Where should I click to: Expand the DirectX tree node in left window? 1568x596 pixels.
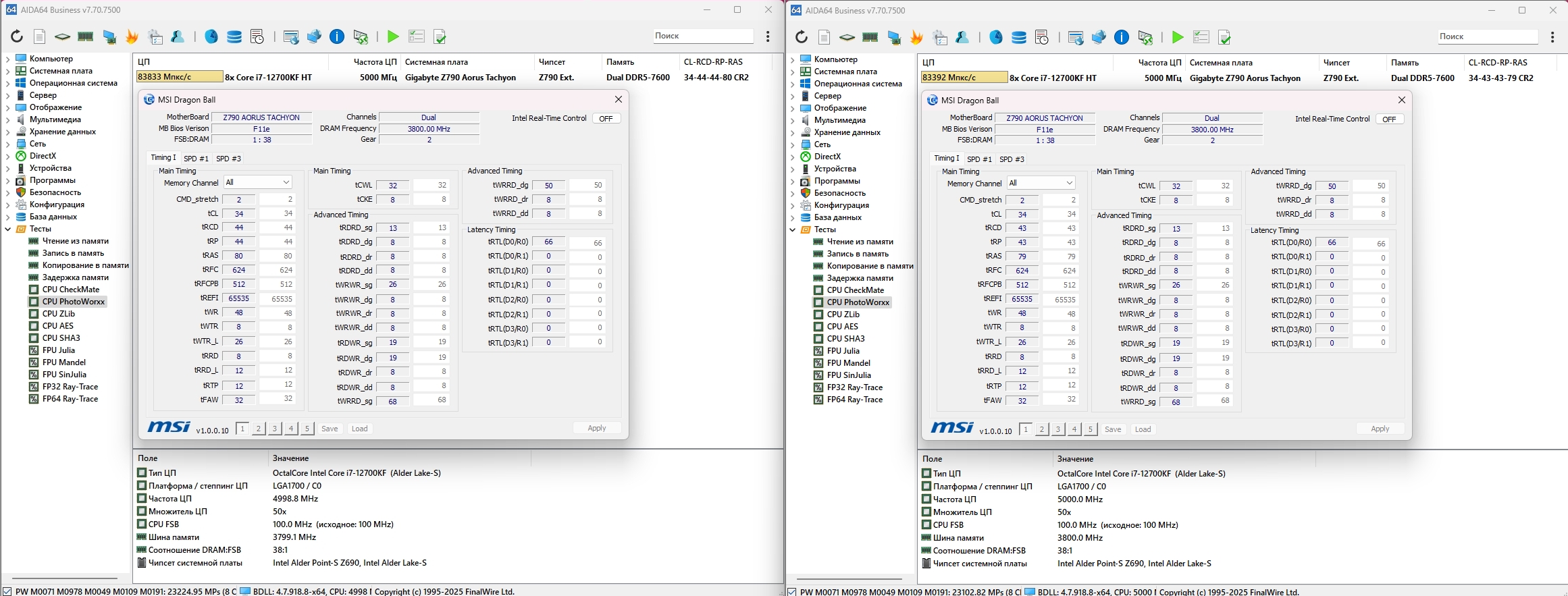pyautogui.click(x=7, y=156)
